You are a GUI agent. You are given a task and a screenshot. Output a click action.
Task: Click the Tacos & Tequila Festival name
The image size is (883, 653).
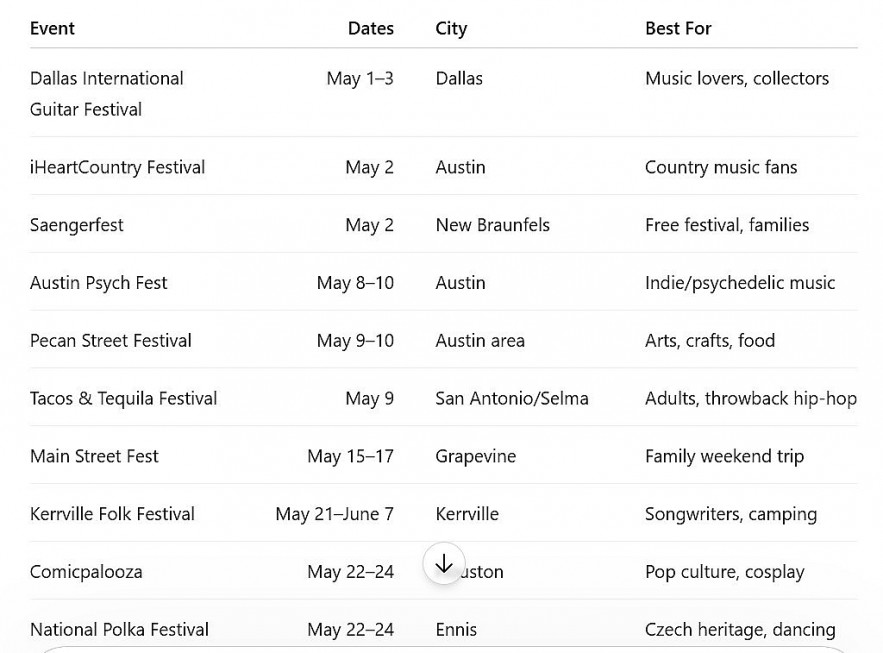click(x=123, y=398)
